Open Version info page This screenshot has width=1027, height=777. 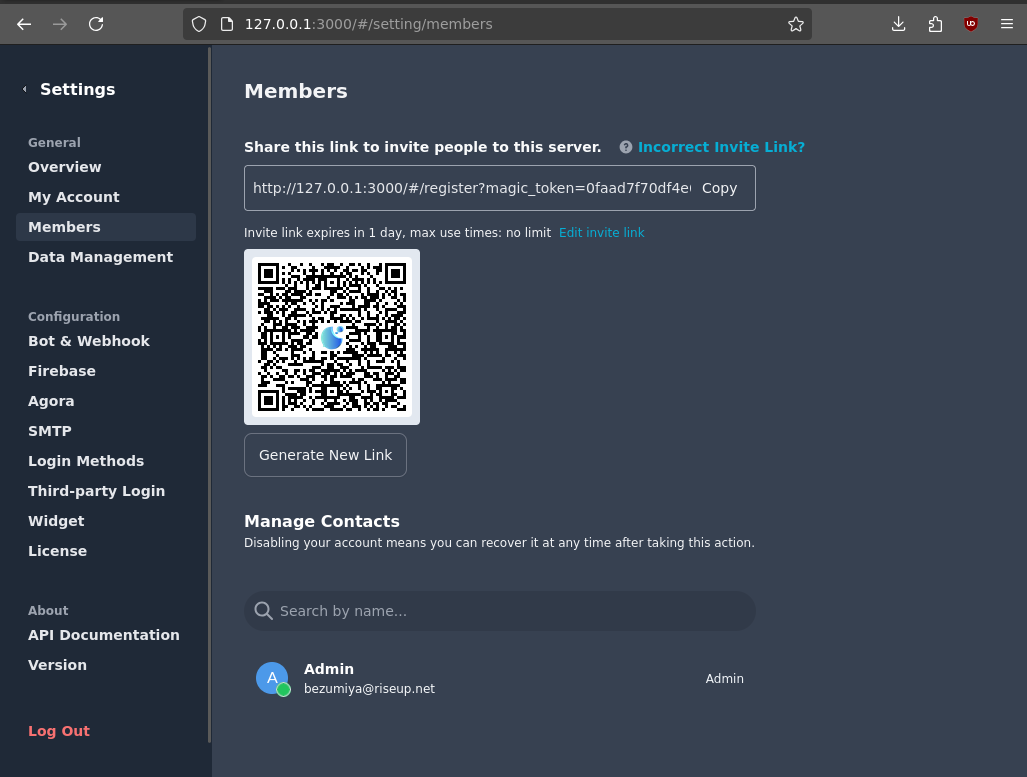(x=58, y=665)
